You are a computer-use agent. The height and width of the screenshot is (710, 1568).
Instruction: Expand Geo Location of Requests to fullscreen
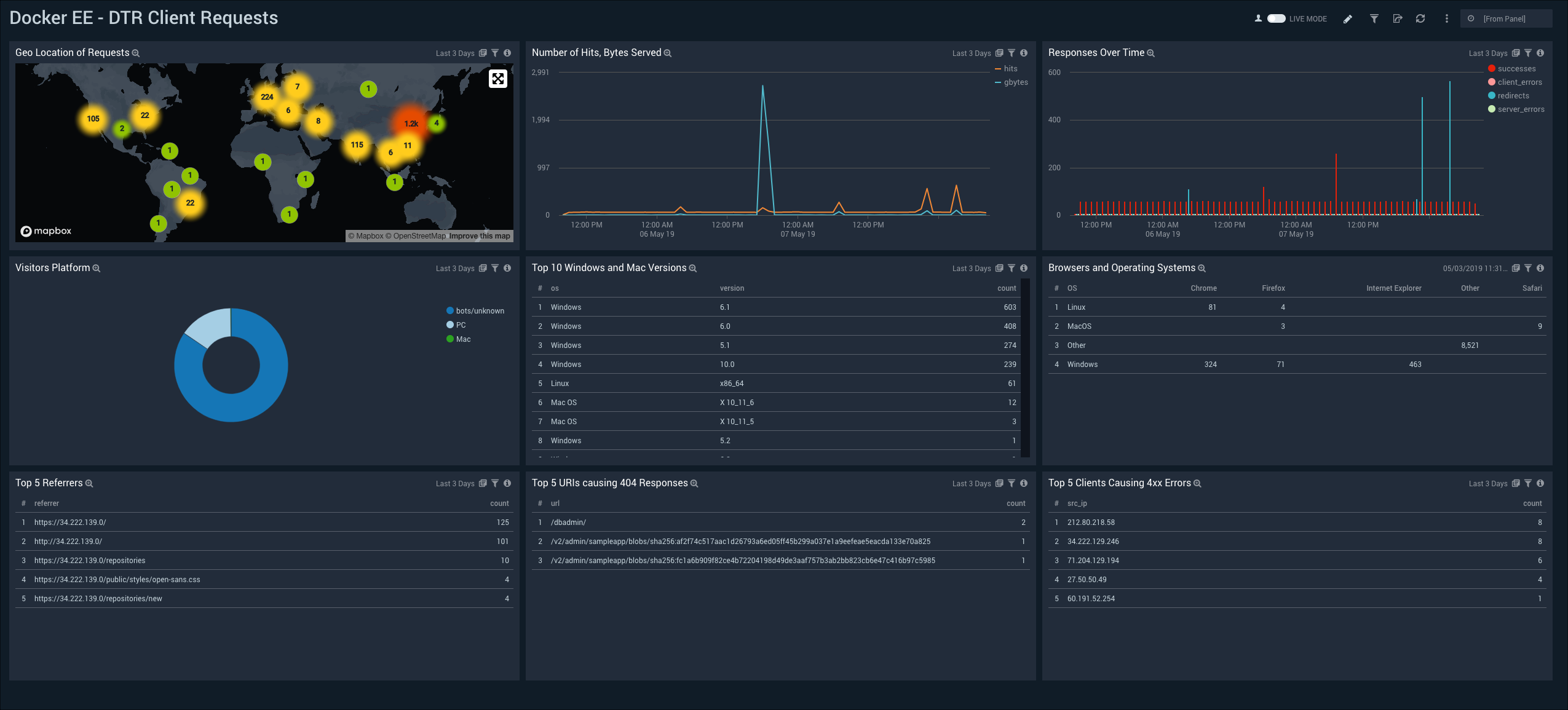pos(498,78)
